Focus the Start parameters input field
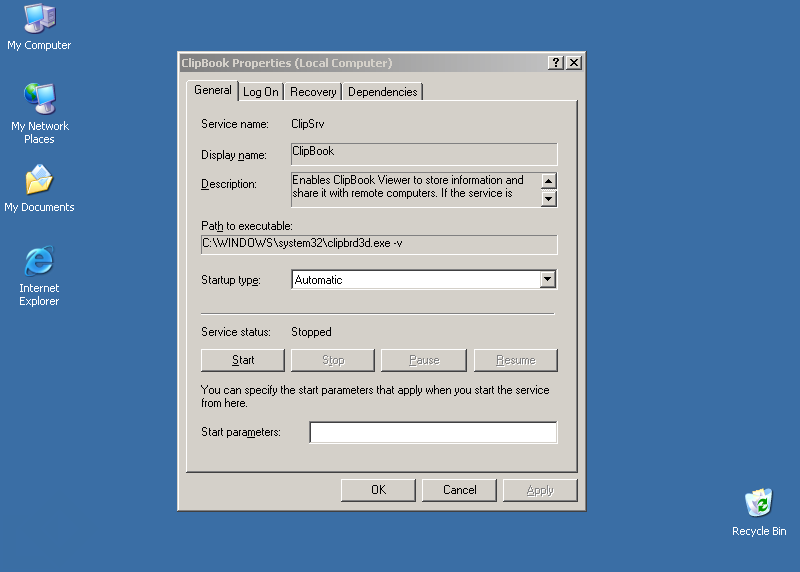800x572 pixels. pos(433,432)
